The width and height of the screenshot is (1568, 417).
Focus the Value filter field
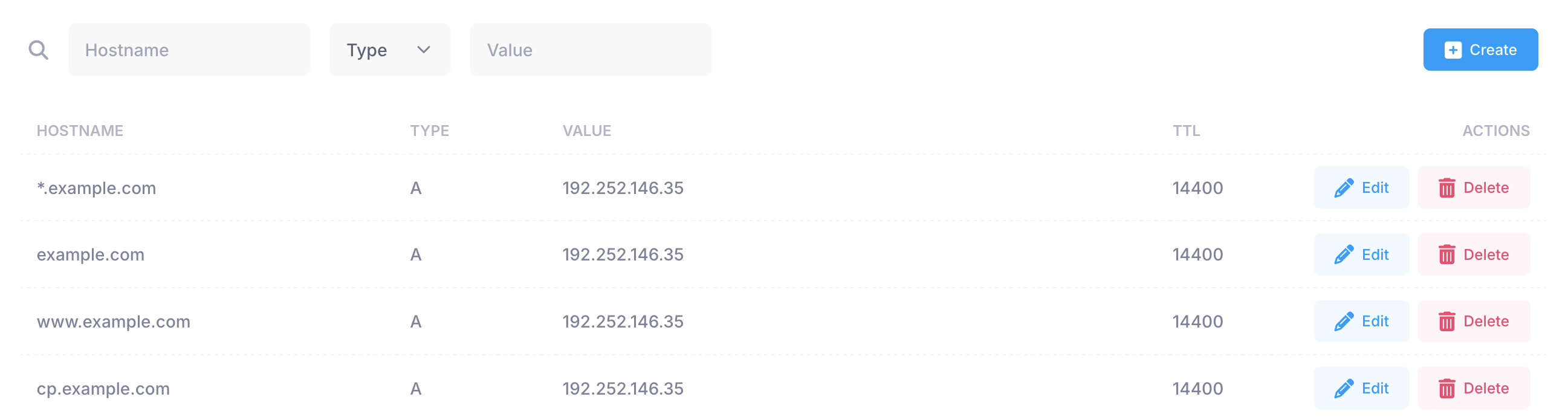591,50
